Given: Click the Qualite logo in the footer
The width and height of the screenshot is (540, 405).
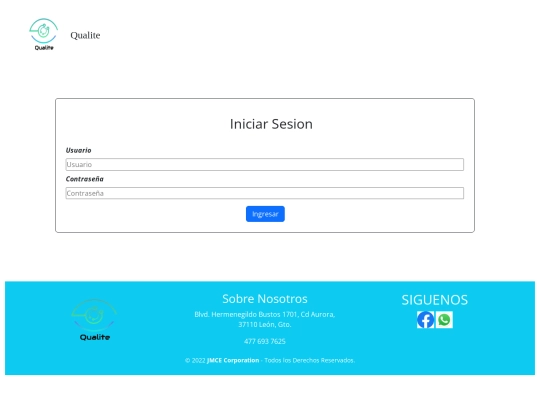Looking at the screenshot, I should point(94,320).
